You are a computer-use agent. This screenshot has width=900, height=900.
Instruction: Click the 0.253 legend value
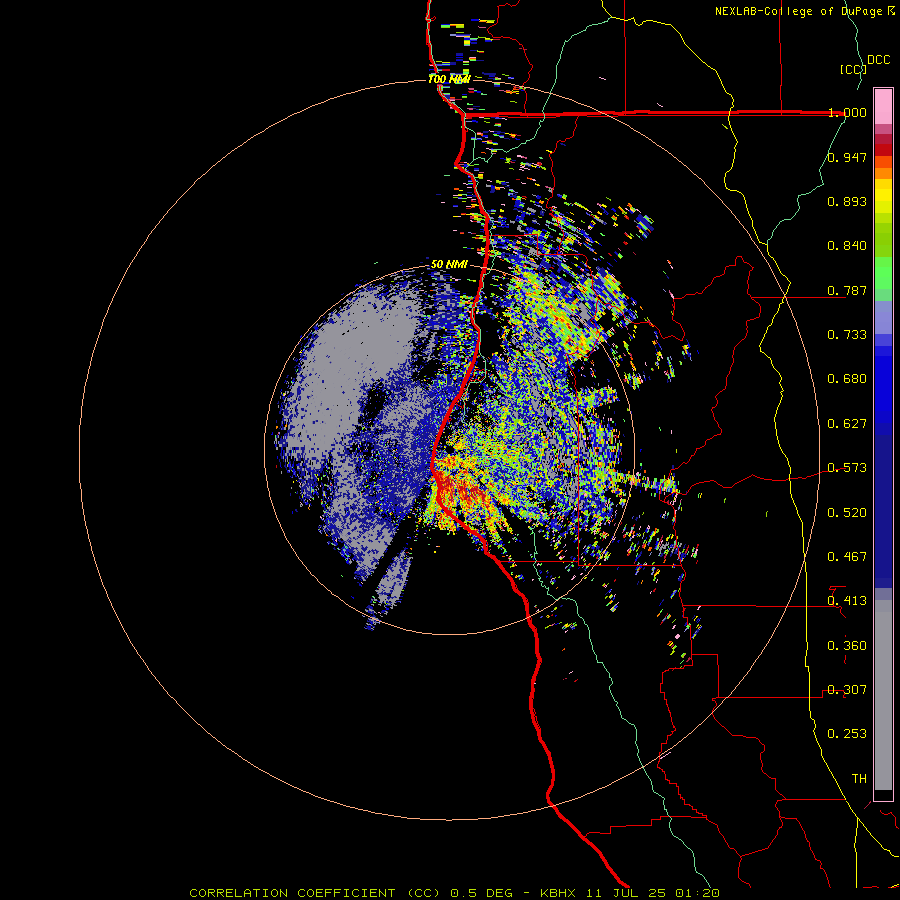847,734
